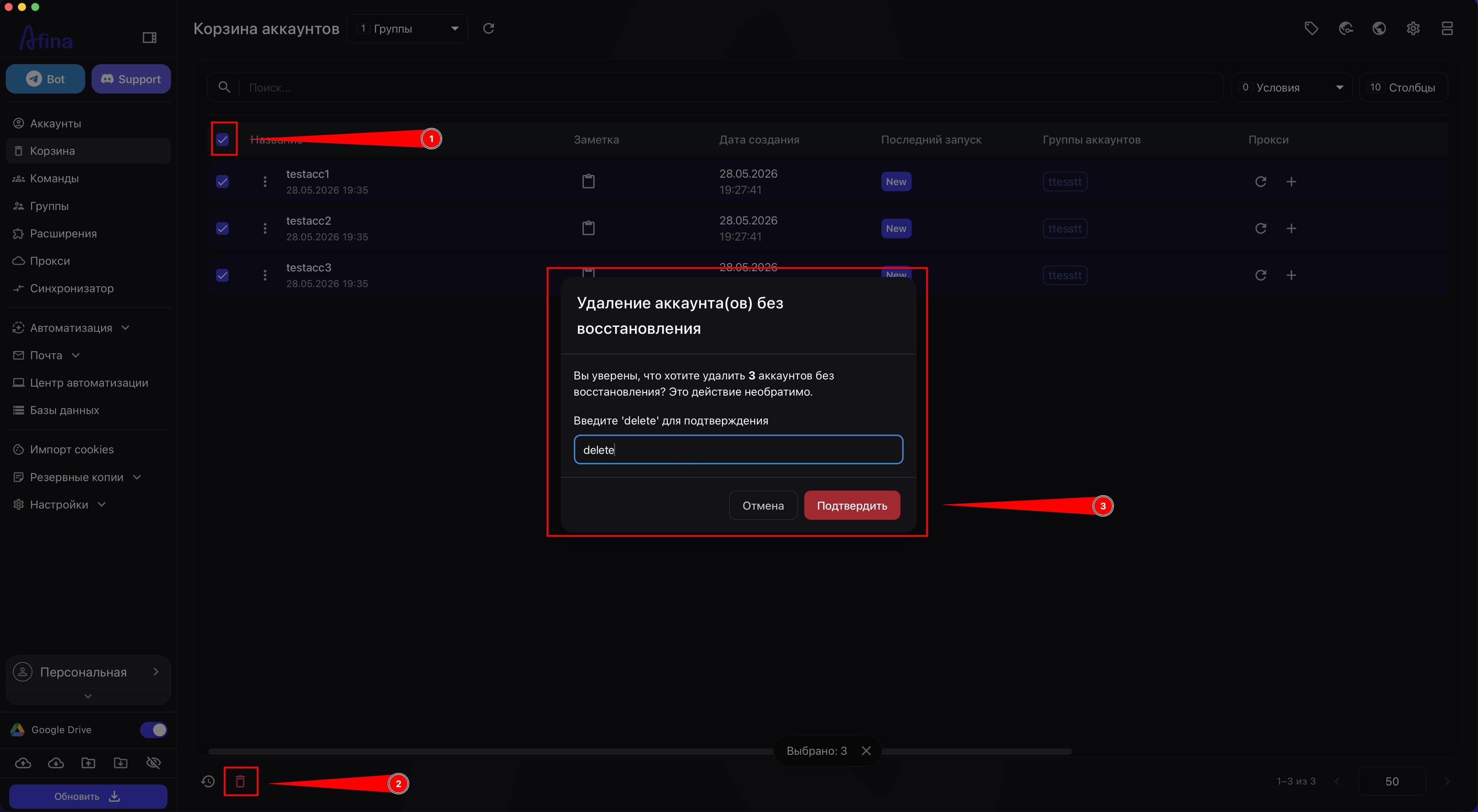1478x812 pixels.
Task: Expand the chevron below Персональная
Action: pyautogui.click(x=88, y=696)
